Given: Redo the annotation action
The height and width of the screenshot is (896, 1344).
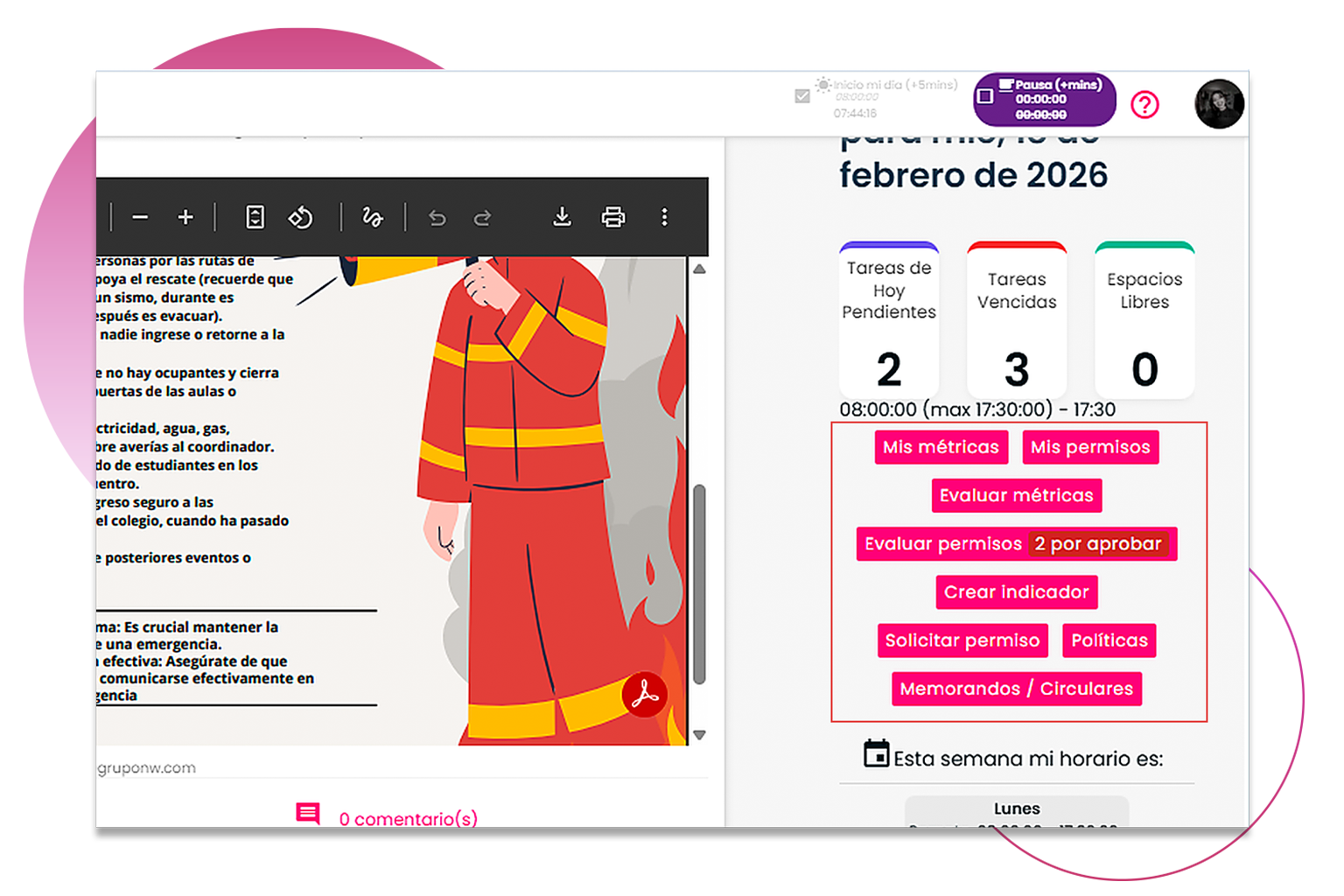Looking at the screenshot, I should 482,217.
